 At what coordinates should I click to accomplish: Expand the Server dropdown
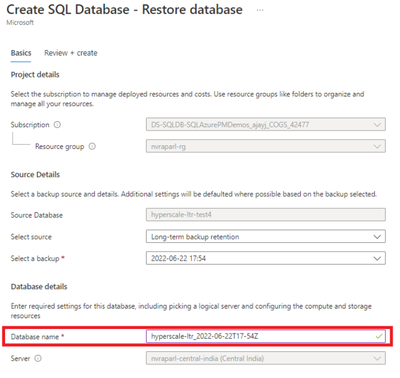[266, 359]
